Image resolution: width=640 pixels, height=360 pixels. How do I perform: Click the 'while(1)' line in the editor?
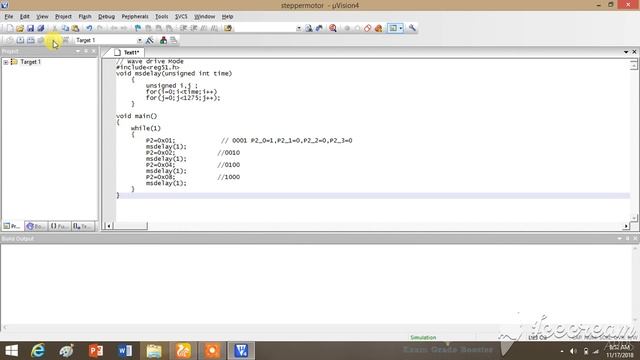pos(146,128)
